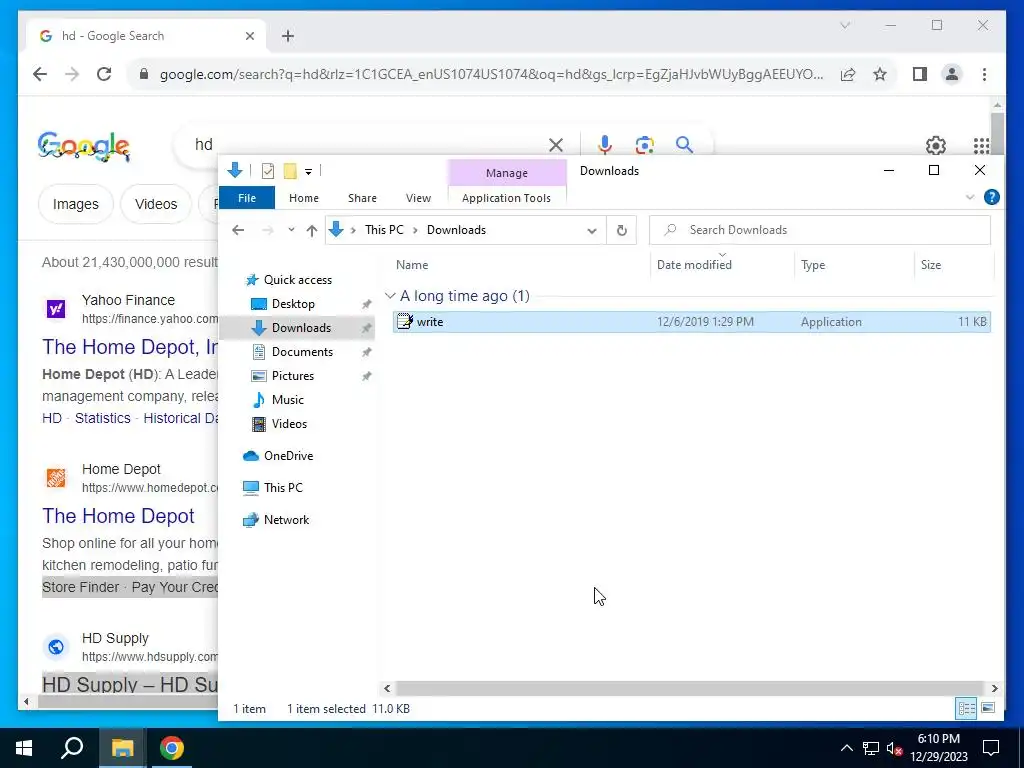The width and height of the screenshot is (1024, 768).
Task: Toggle Chrome side panel
Action: point(920,74)
